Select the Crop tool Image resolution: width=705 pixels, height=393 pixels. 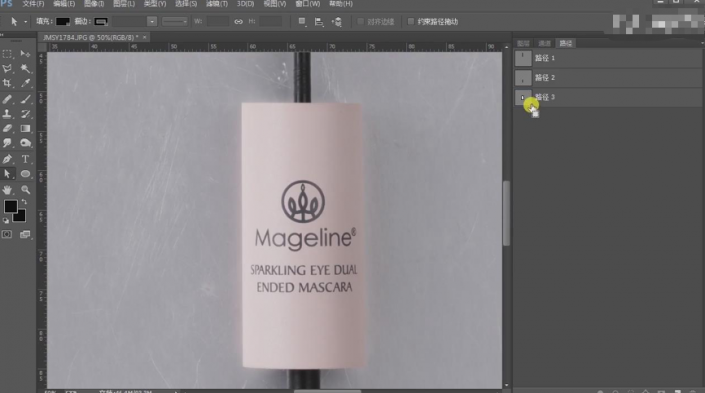(7, 83)
